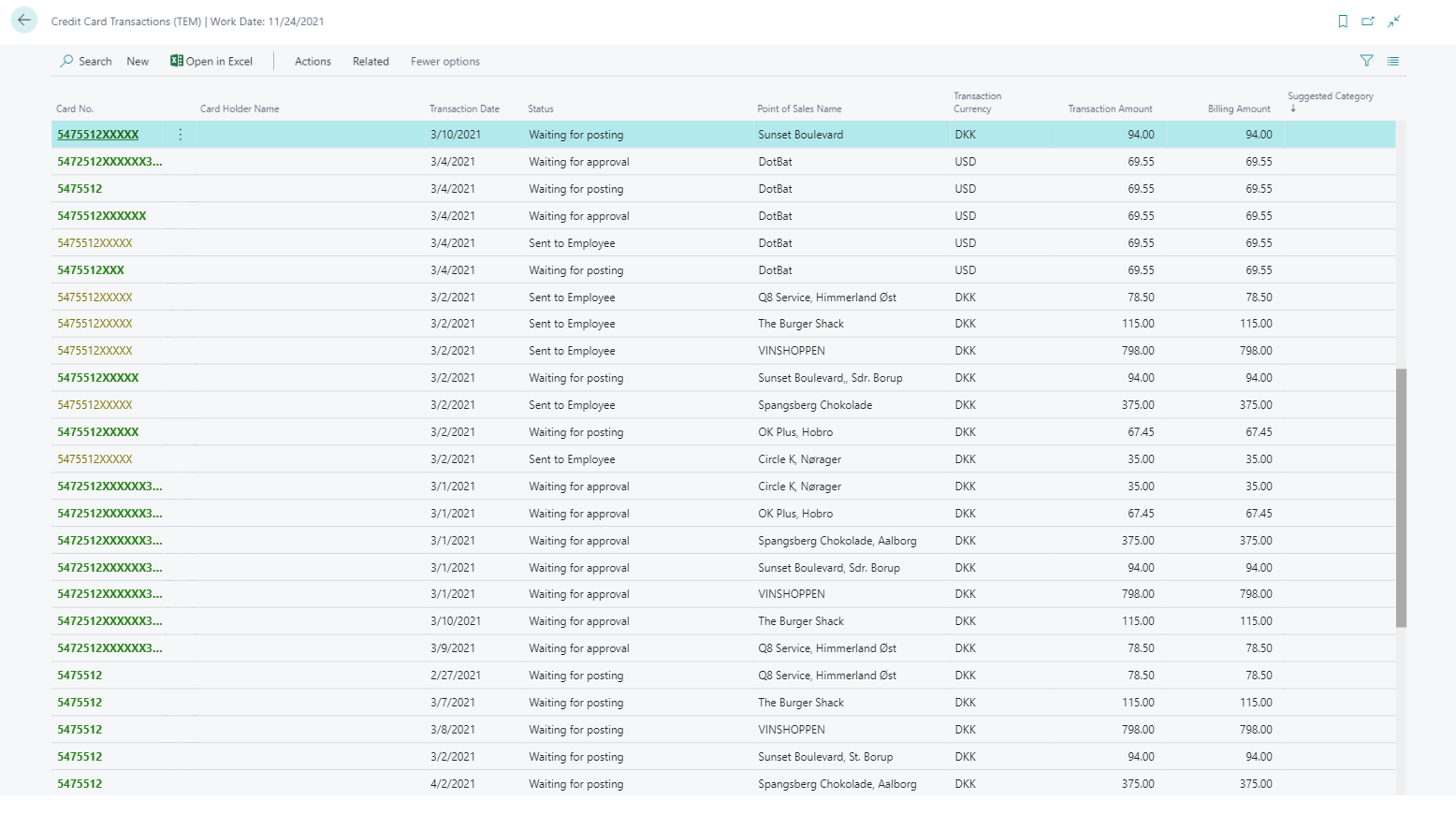Open the Transaction Amount column header
The width and height of the screenshot is (1456, 814).
1110,109
